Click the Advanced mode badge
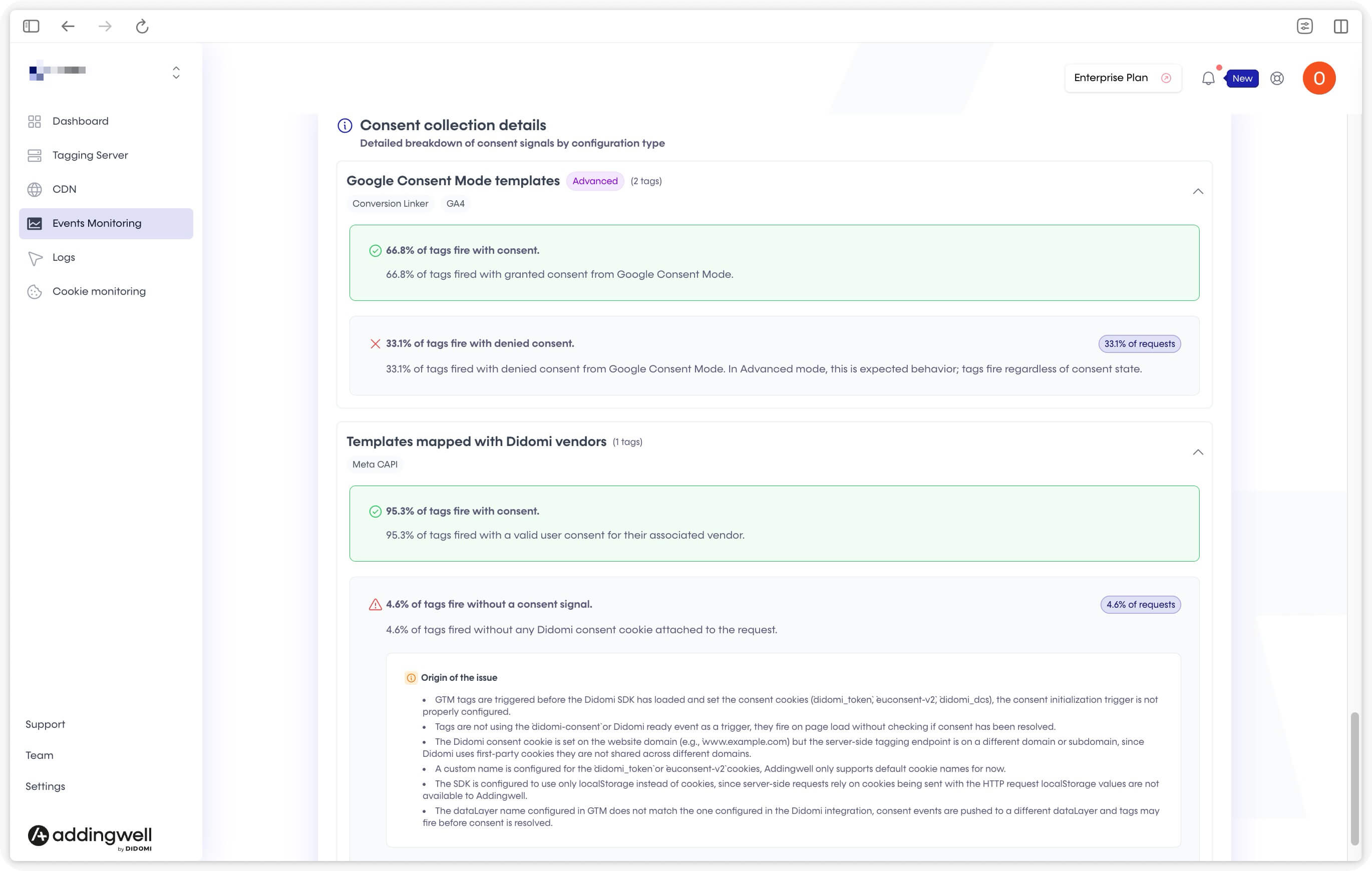1372x871 pixels. click(x=595, y=181)
